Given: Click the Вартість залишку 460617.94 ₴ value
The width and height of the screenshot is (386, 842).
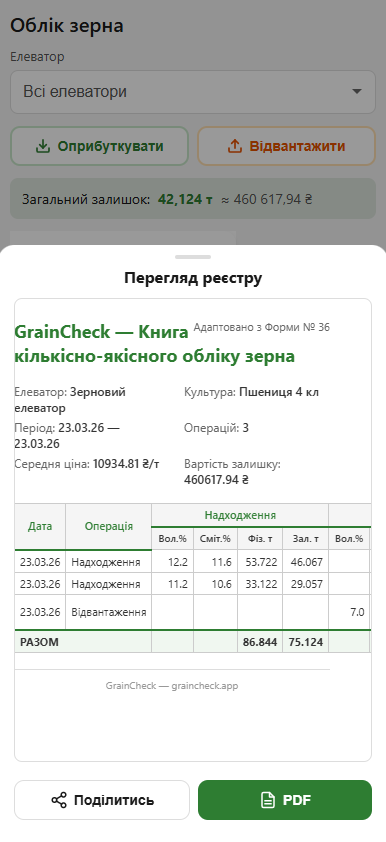Looking at the screenshot, I should (216, 480).
